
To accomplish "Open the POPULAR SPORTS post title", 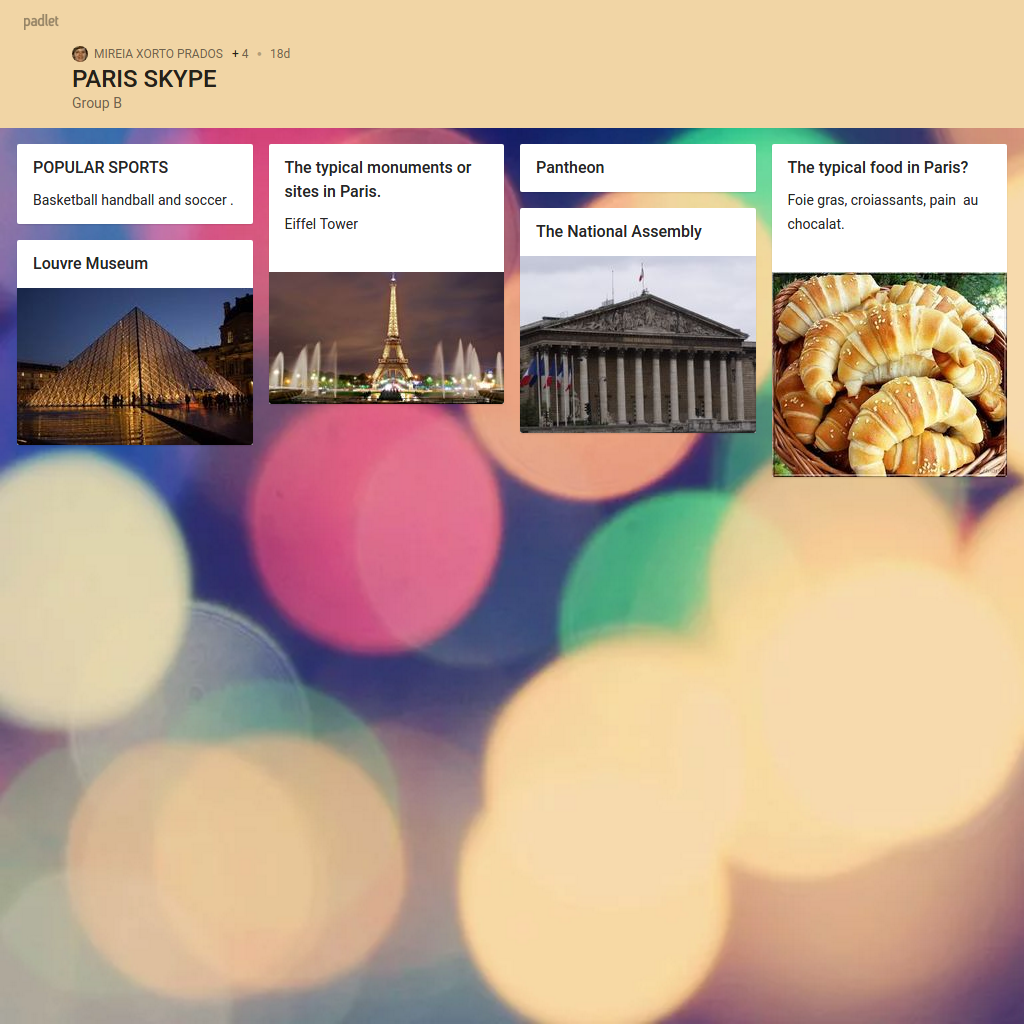I will click(101, 167).
